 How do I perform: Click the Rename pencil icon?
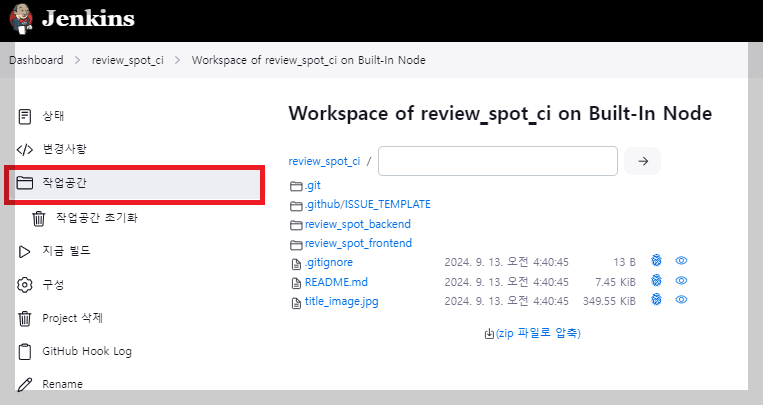click(24, 385)
